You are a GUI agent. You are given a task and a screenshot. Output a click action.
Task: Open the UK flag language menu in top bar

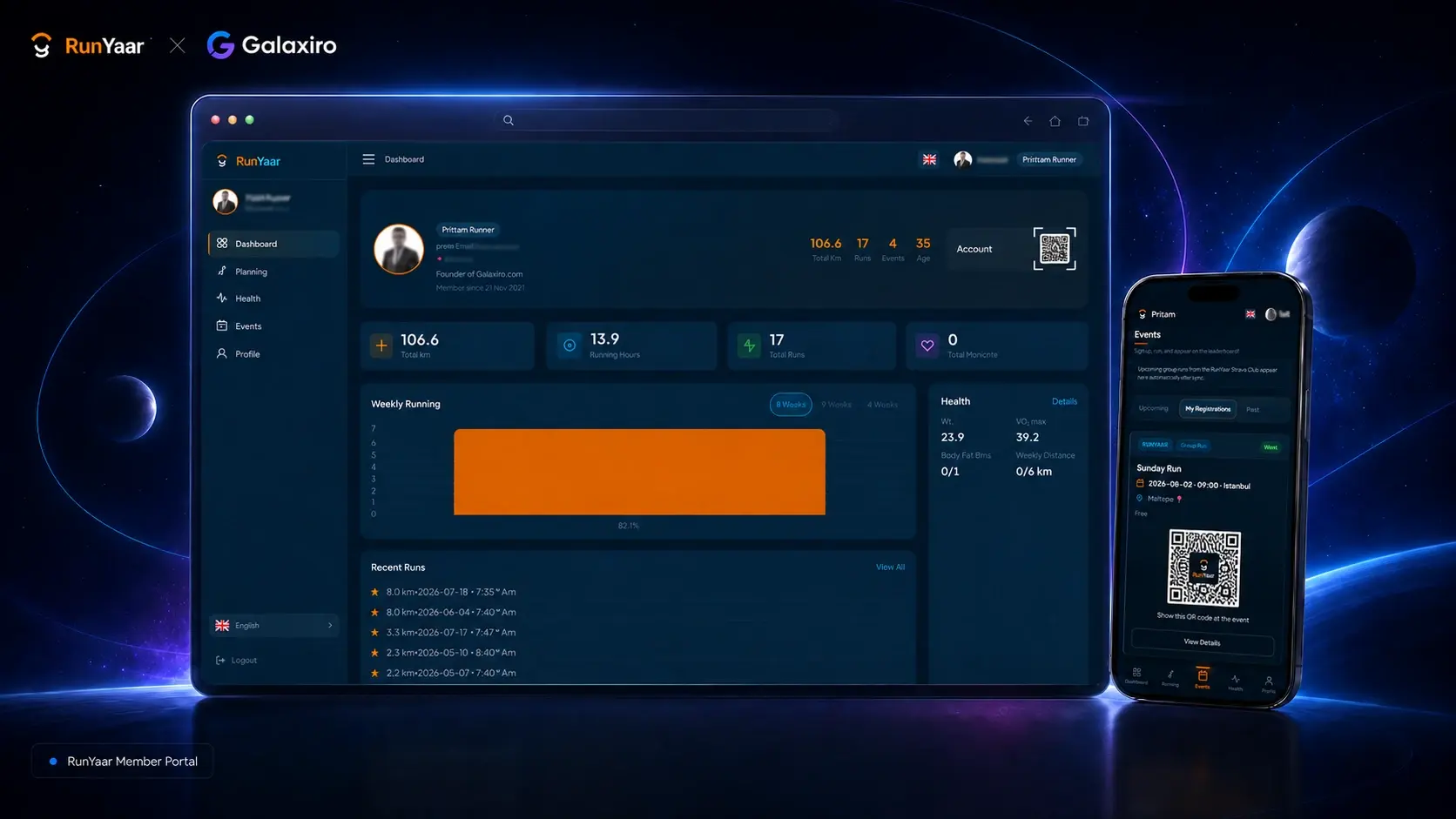coord(930,159)
